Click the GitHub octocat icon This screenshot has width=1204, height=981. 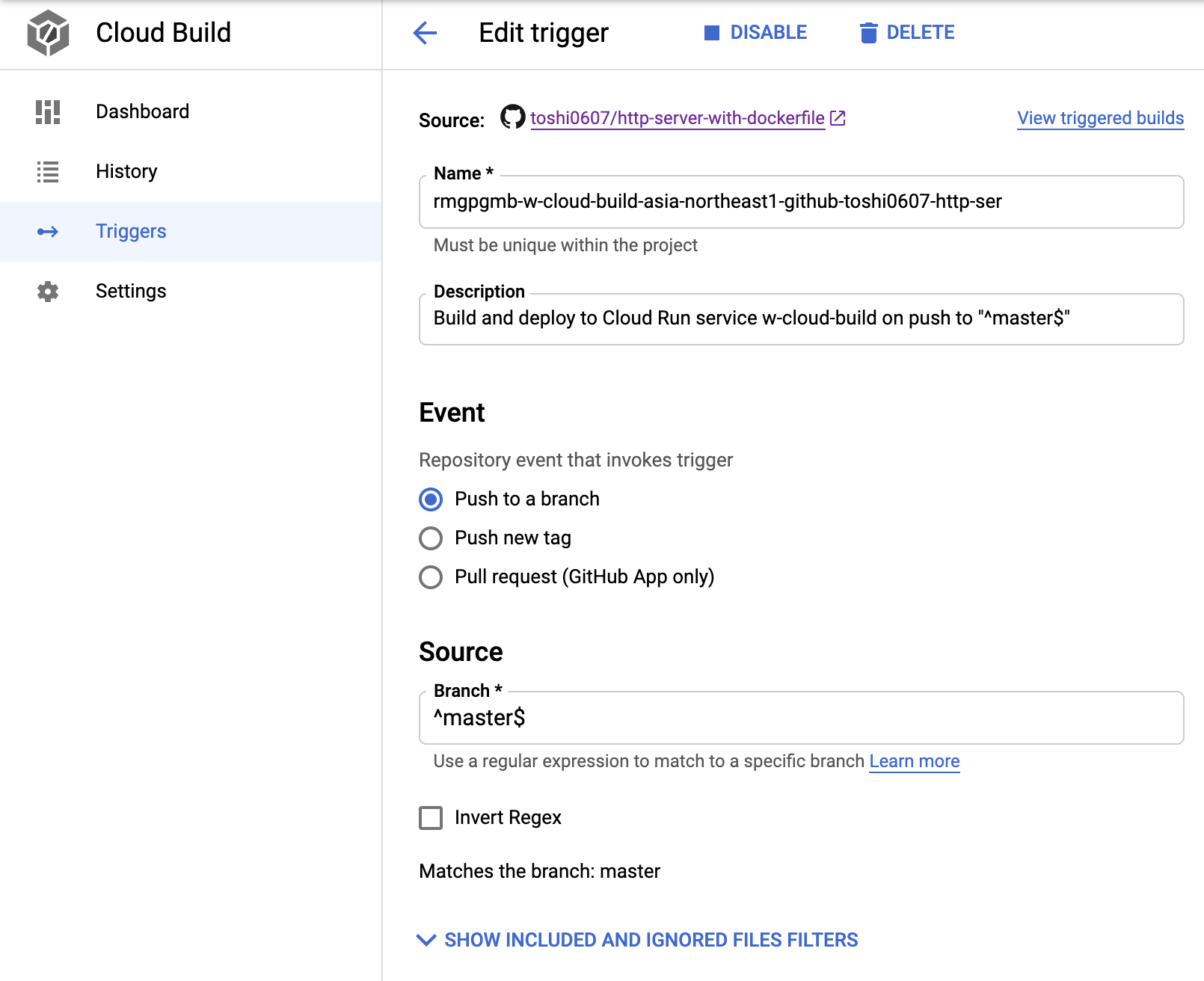(513, 117)
